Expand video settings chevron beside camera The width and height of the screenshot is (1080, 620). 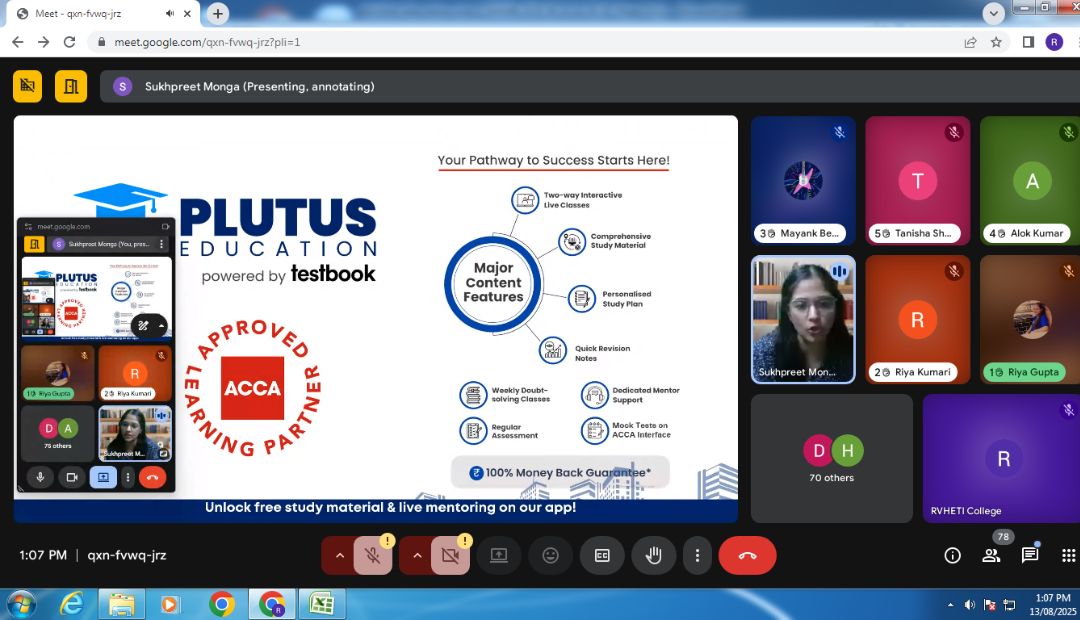tap(416, 556)
